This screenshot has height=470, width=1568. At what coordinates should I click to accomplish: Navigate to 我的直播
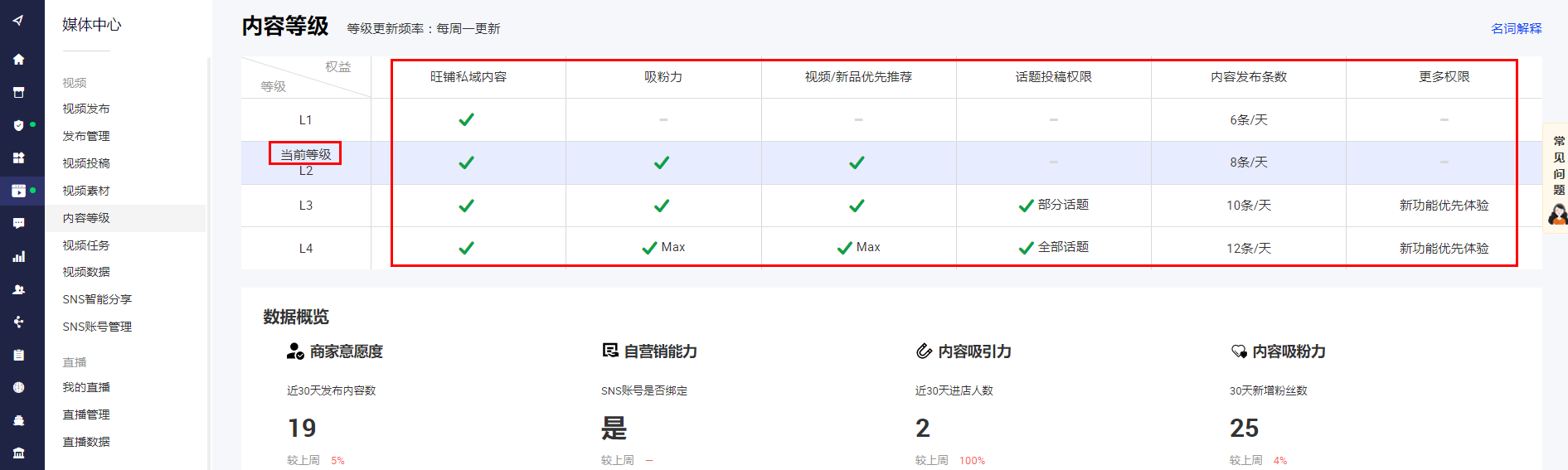tap(86, 387)
